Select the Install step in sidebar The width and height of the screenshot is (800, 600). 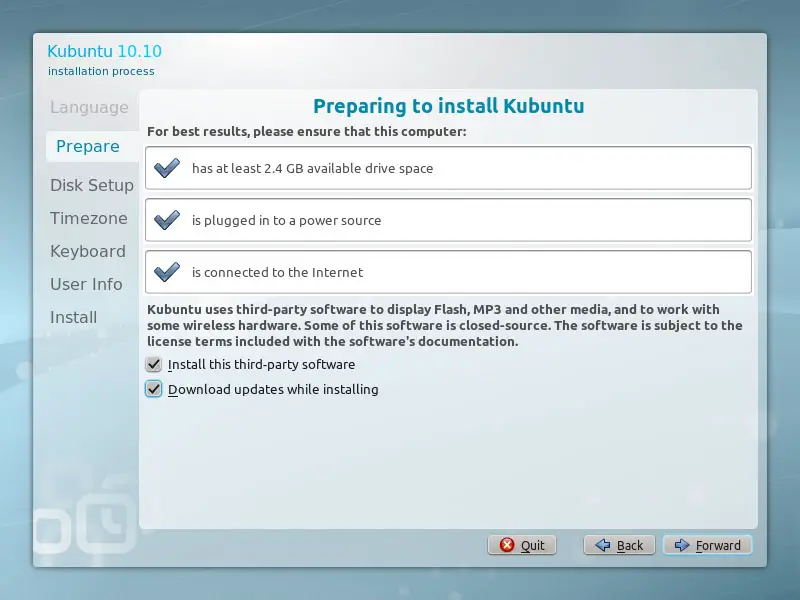pyautogui.click(x=73, y=317)
